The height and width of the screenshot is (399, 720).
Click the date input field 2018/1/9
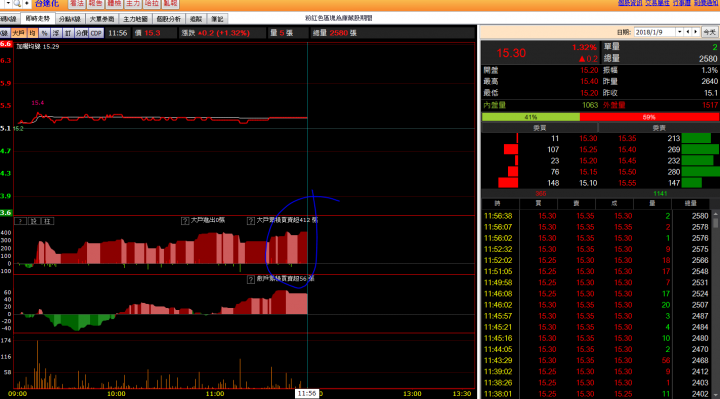tap(655, 32)
